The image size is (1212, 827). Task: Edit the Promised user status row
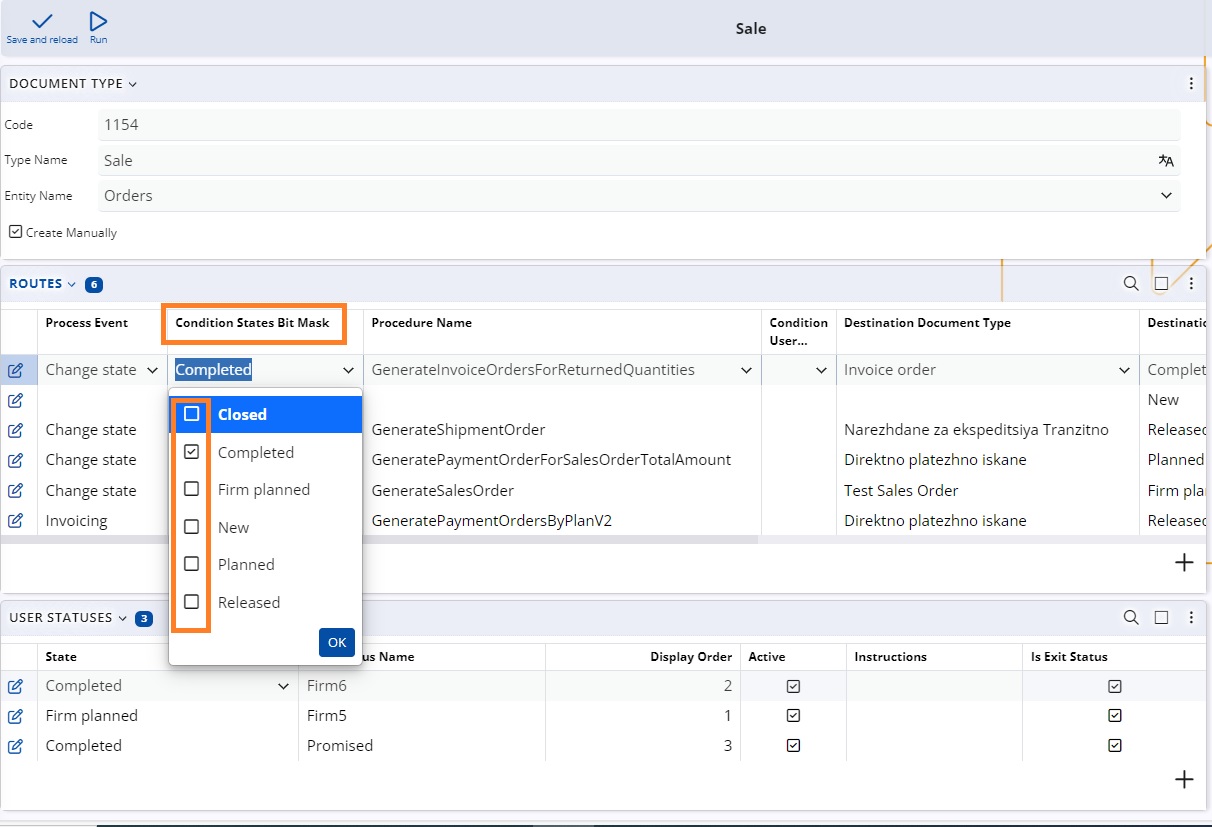(x=16, y=746)
